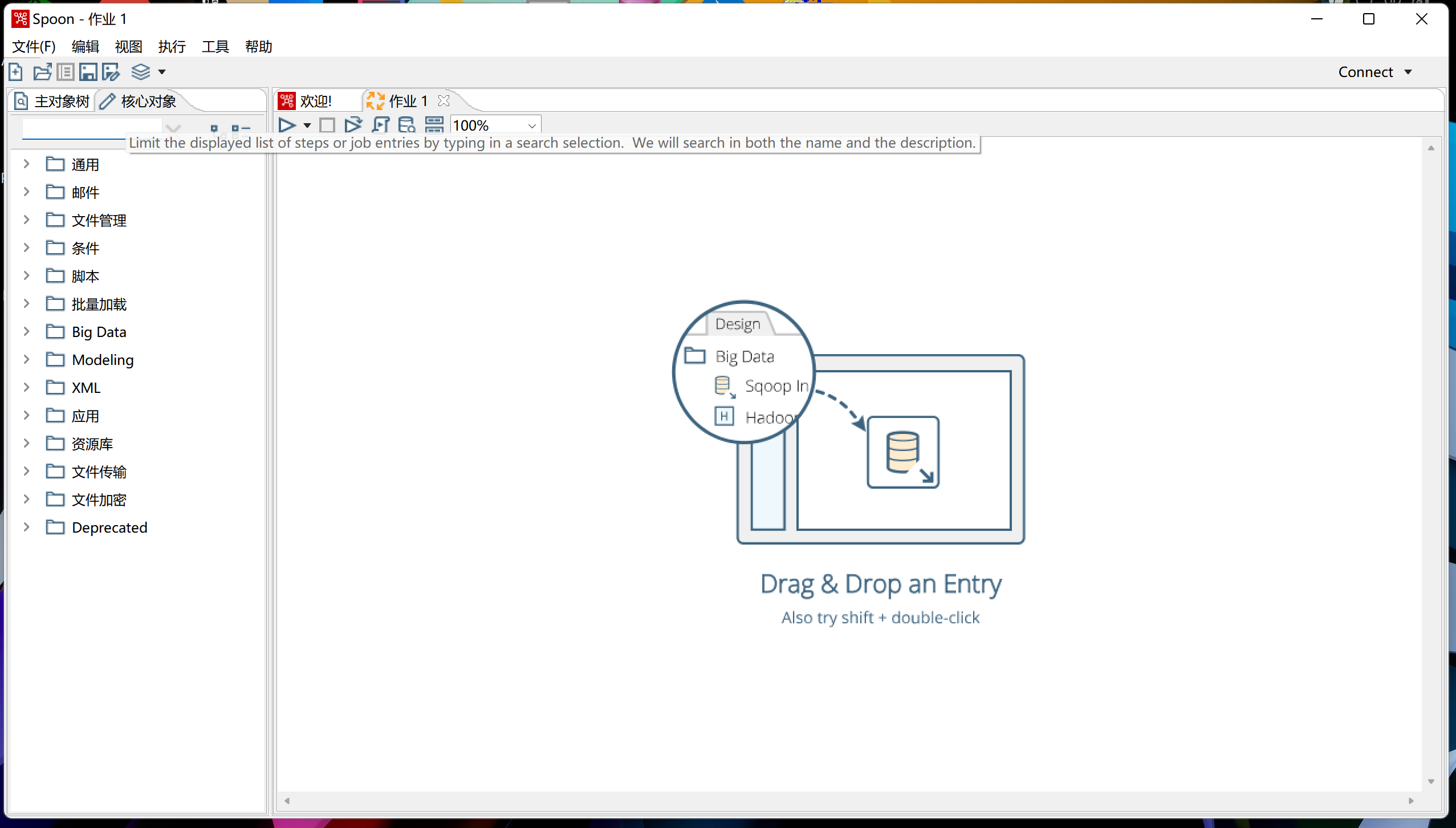This screenshot has height=828, width=1456.
Task: Stop the running job
Action: click(327, 125)
